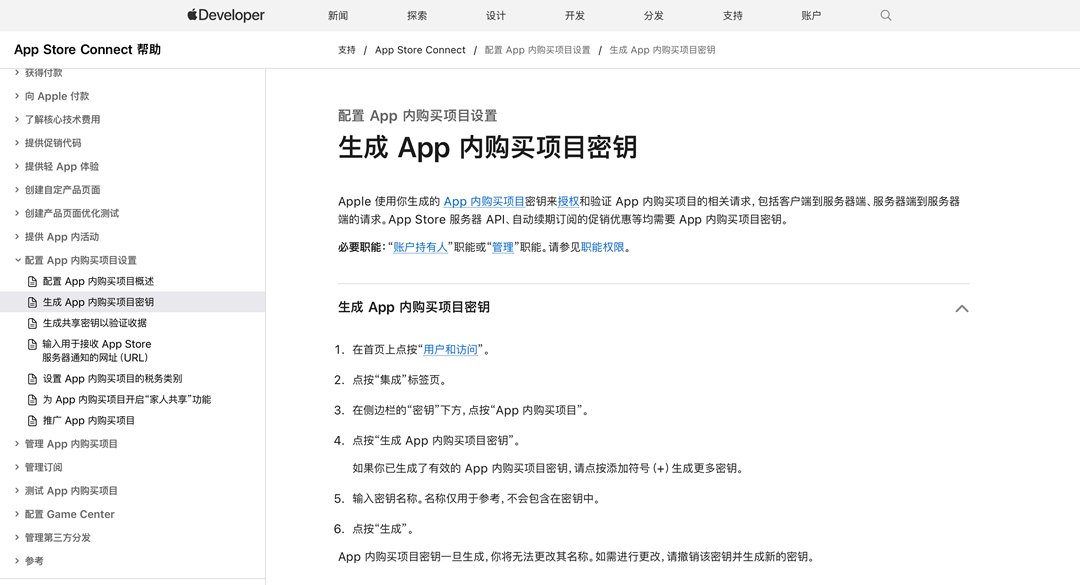Open the 设计 menu in top navigation
The image size is (1080, 585).
(x=496, y=15)
